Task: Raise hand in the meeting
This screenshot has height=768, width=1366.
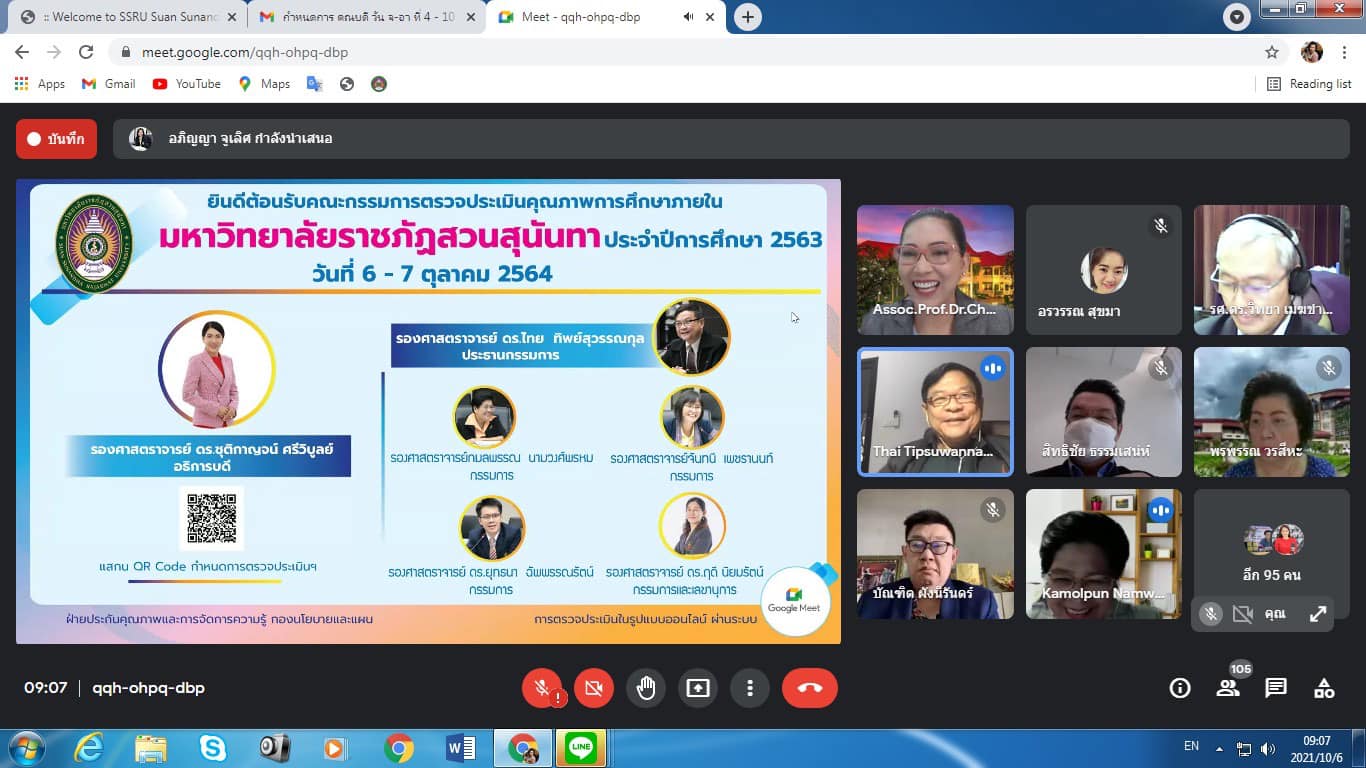Action: 646,688
